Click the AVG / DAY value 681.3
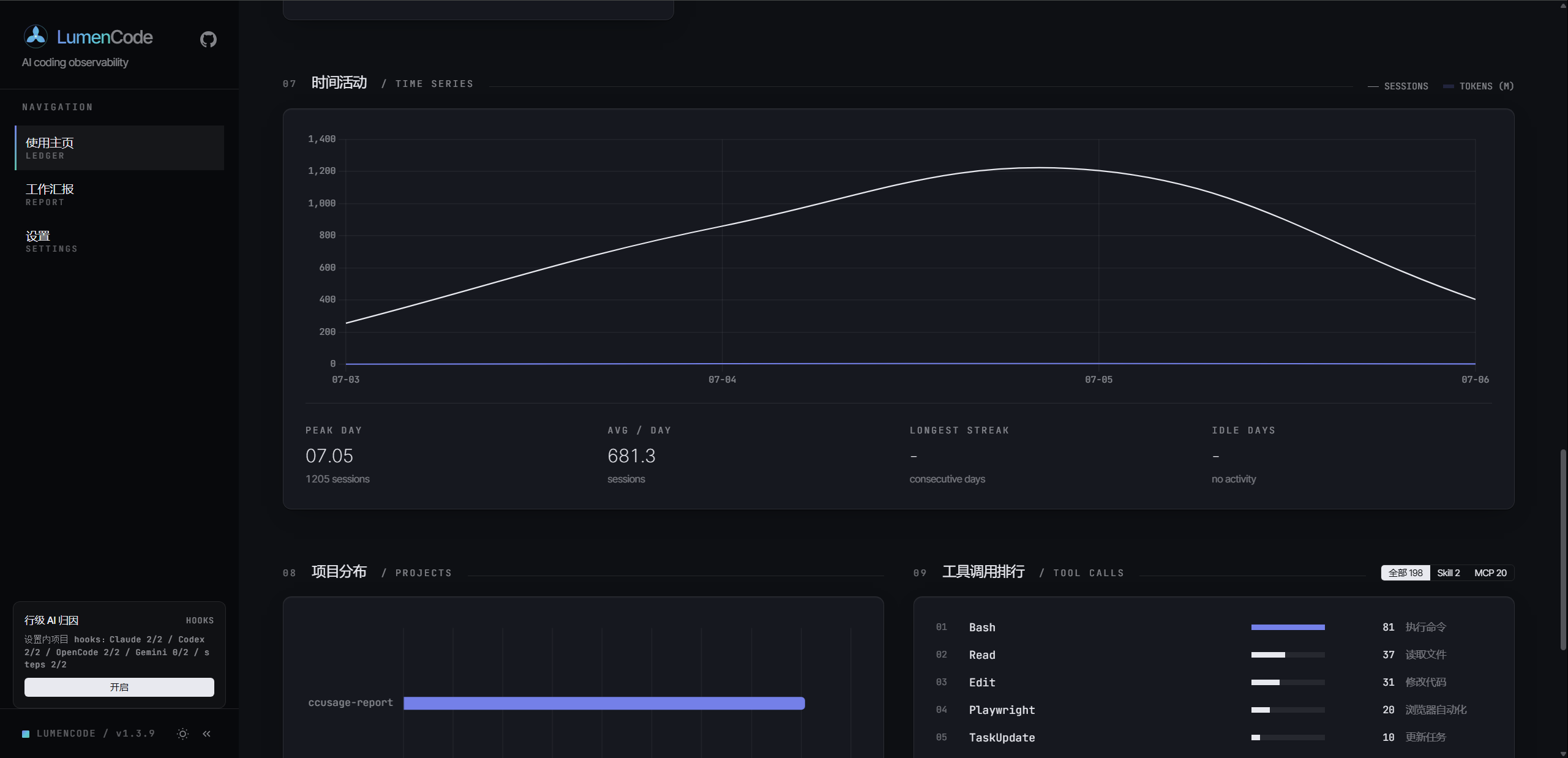The width and height of the screenshot is (1568, 758). click(631, 456)
